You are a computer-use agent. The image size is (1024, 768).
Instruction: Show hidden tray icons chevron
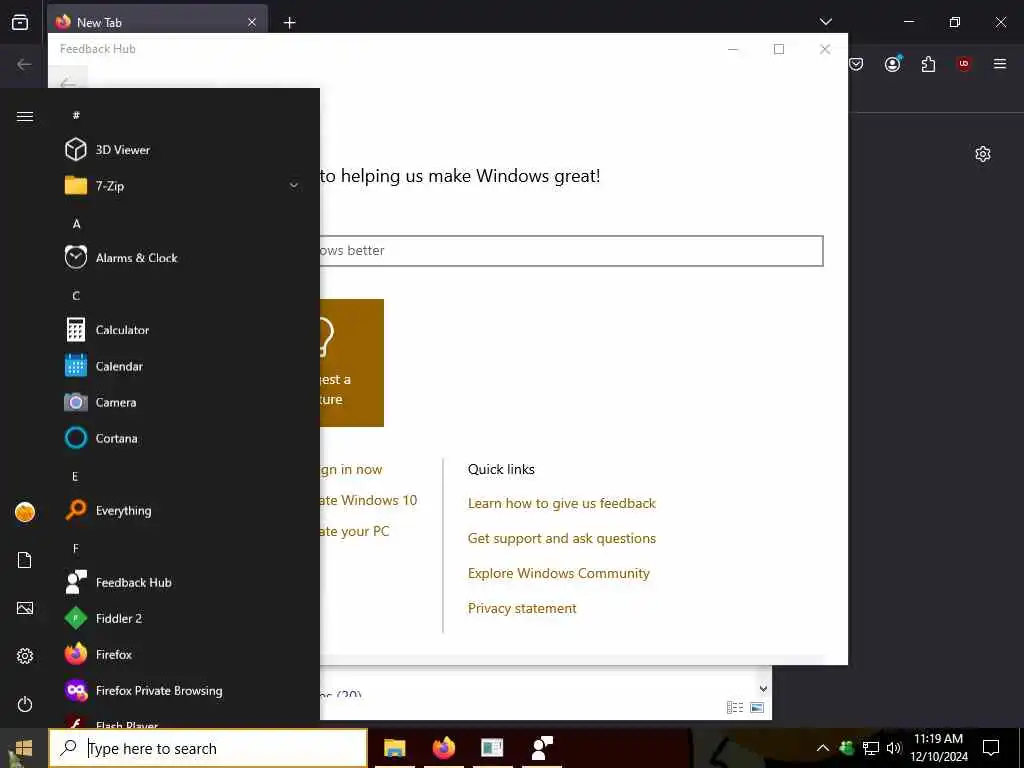(x=823, y=748)
